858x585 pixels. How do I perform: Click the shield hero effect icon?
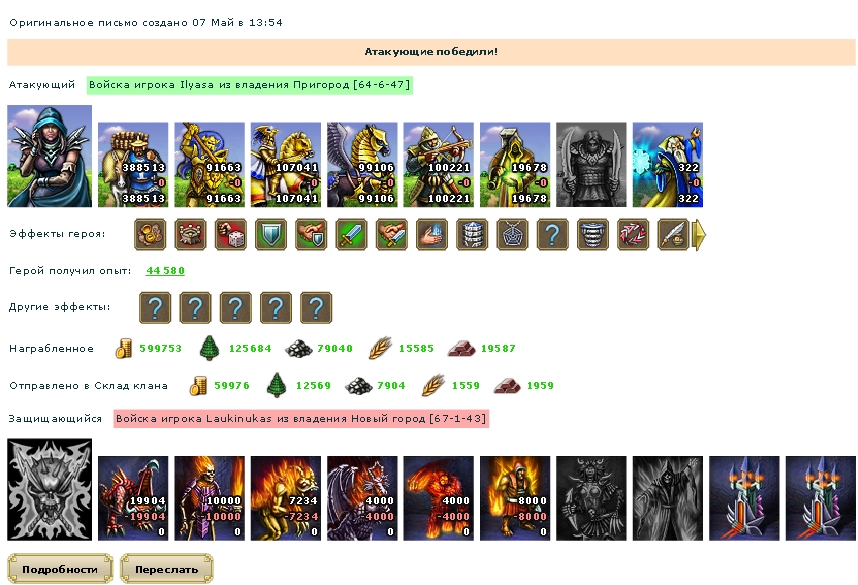271,235
